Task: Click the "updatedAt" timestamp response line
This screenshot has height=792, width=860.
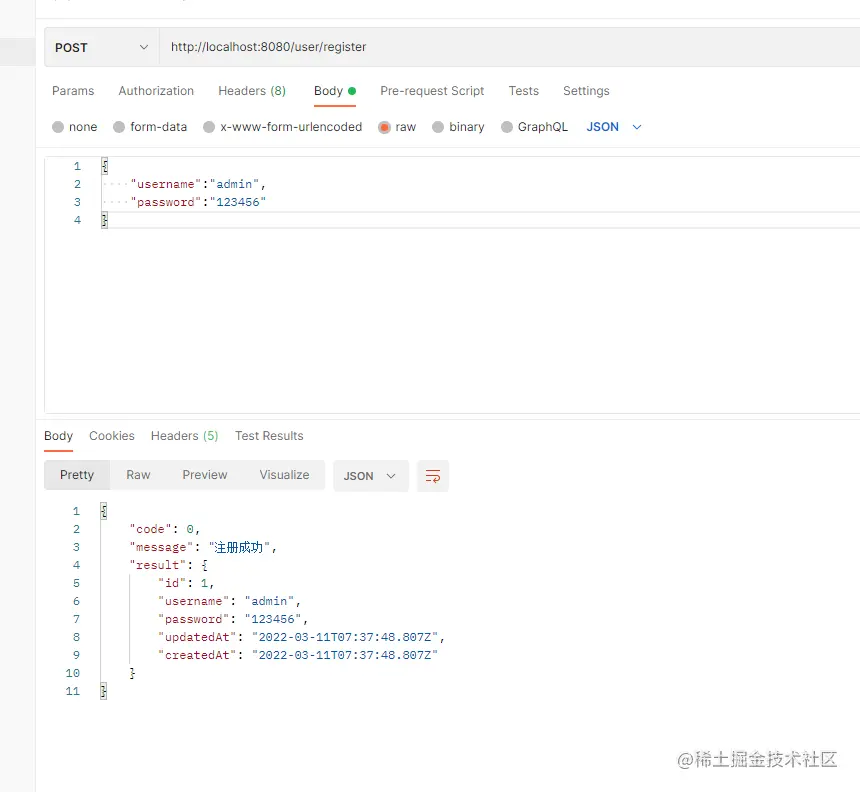Action: click(301, 637)
